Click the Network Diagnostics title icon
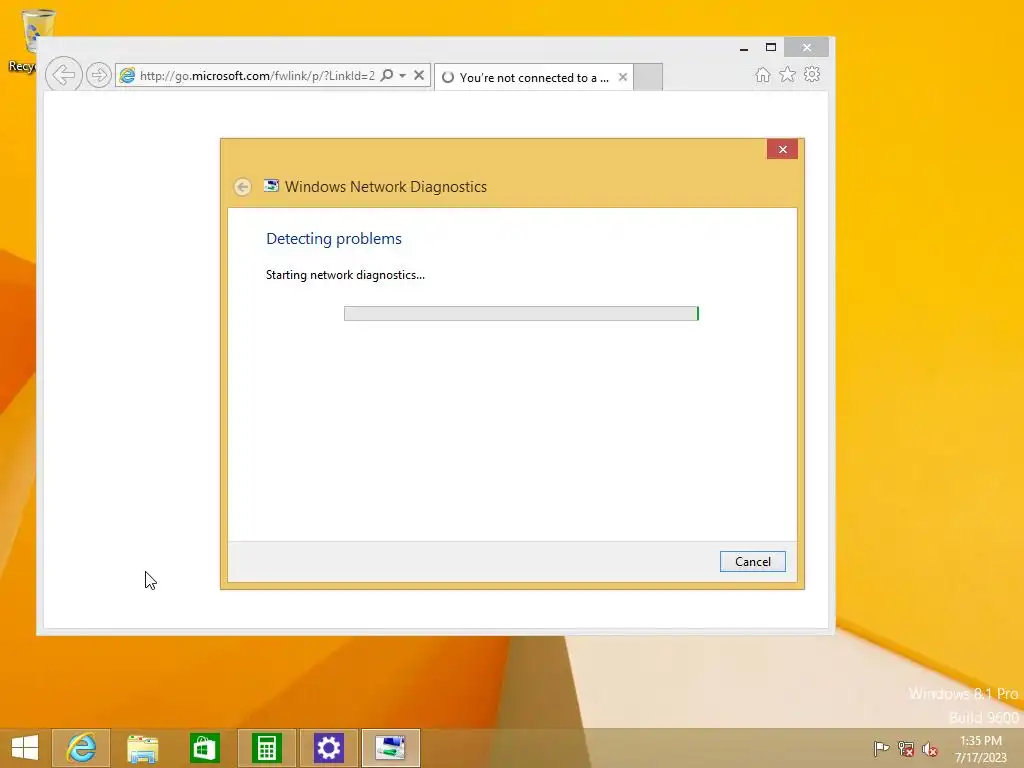 tap(271, 186)
